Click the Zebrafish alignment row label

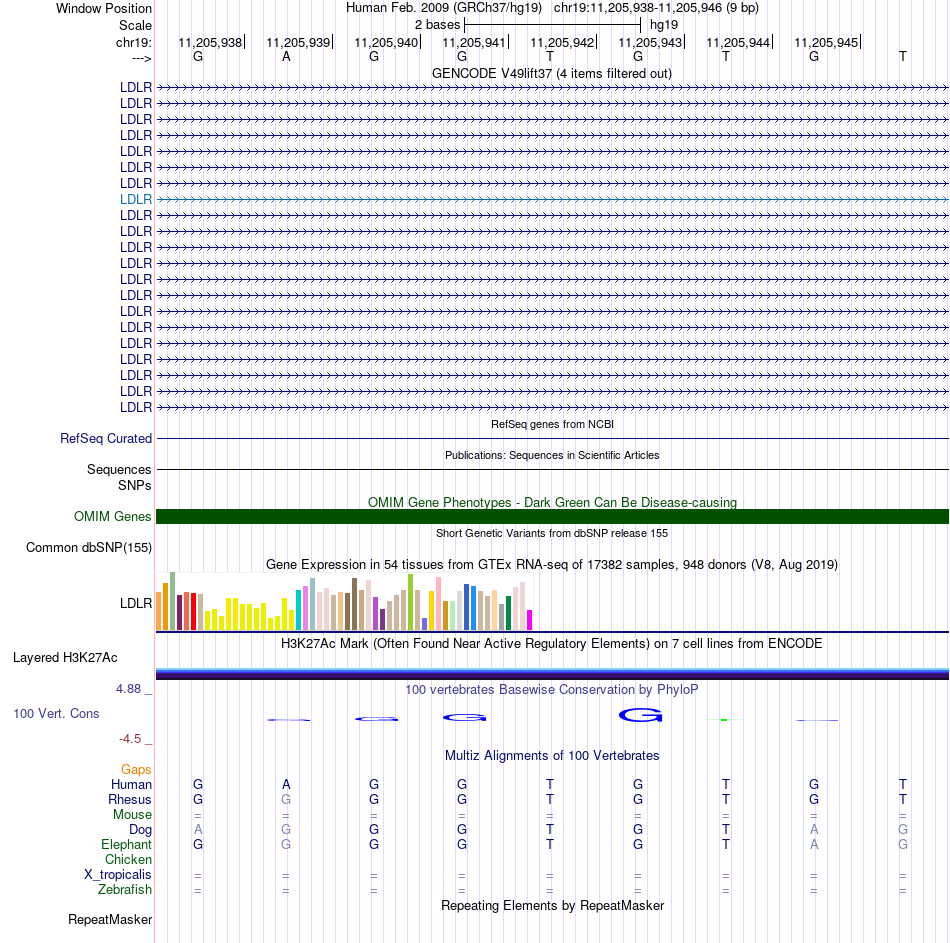(125, 890)
